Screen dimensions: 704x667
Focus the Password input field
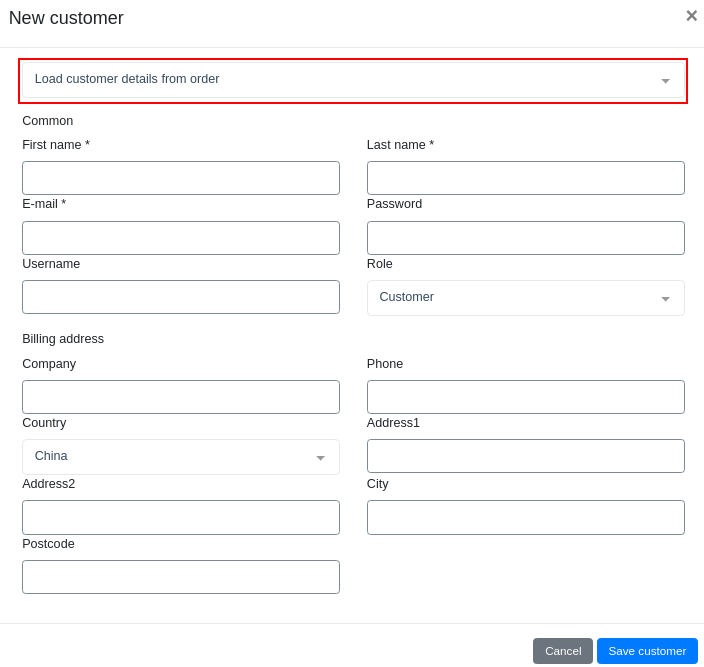(x=525, y=237)
